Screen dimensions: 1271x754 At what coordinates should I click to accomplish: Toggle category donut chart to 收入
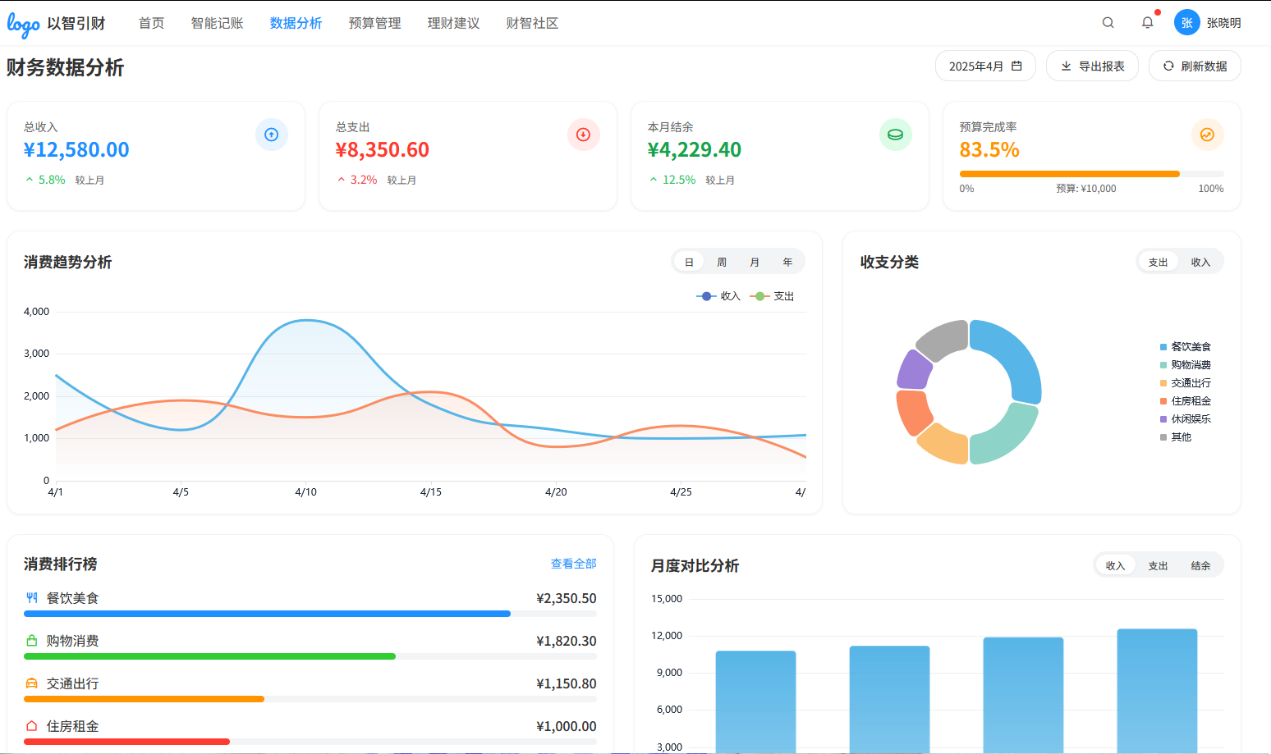[x=1200, y=262]
